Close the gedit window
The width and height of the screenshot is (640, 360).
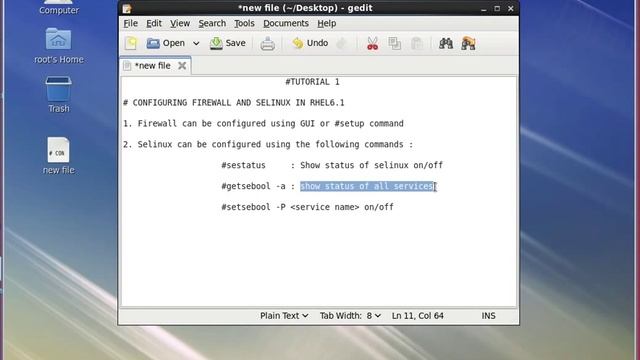pos(511,8)
